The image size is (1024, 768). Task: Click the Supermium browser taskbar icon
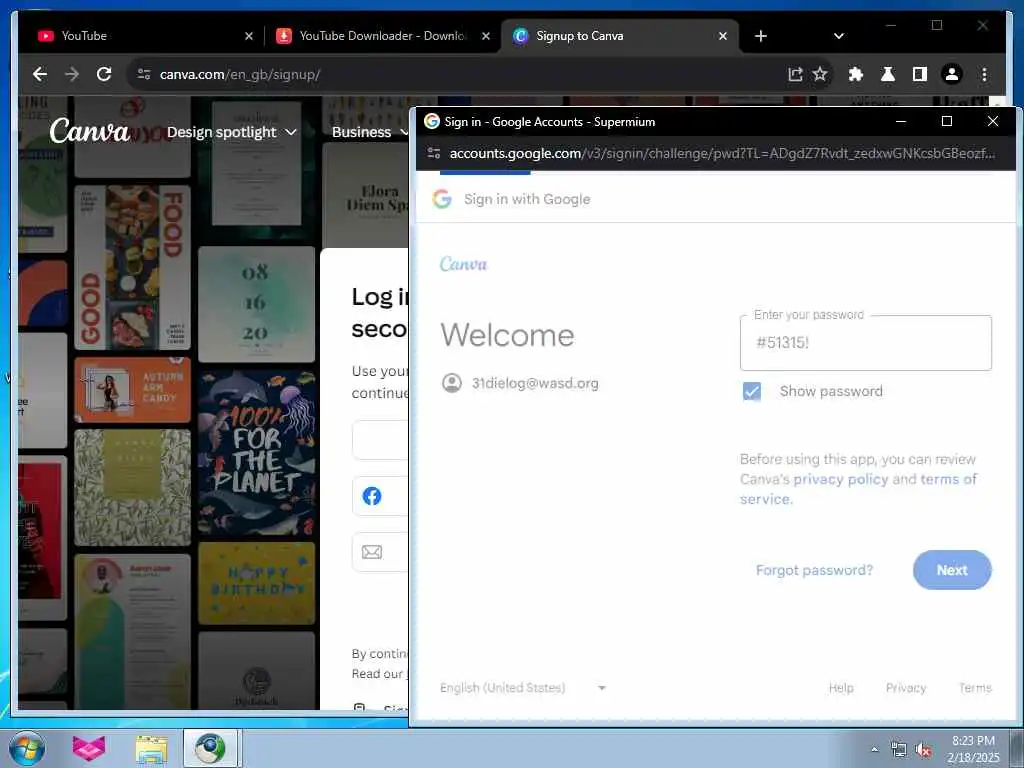pyautogui.click(x=210, y=748)
